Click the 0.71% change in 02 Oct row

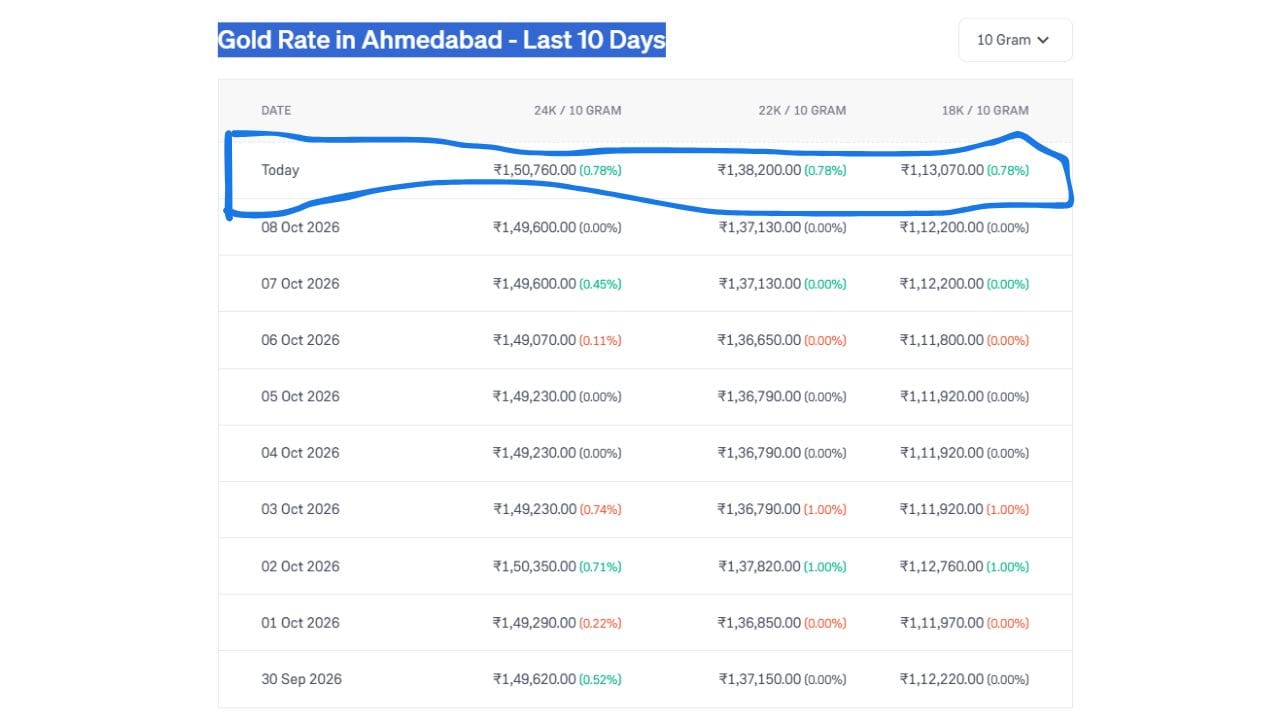[x=600, y=567]
